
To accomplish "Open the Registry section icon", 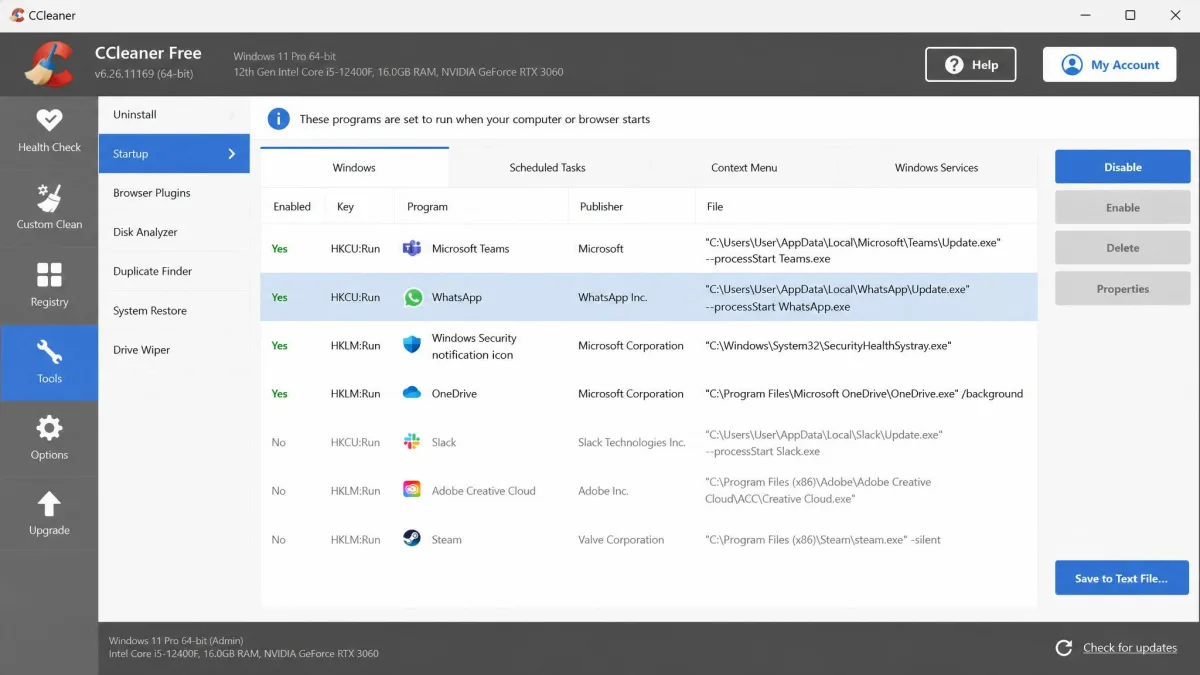I will 49,274.
